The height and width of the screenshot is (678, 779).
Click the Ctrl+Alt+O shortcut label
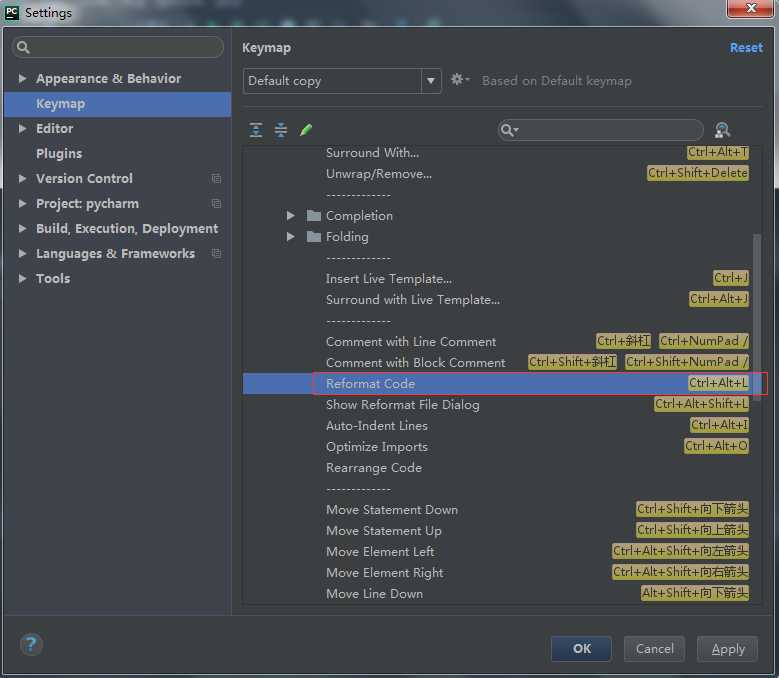pos(716,446)
